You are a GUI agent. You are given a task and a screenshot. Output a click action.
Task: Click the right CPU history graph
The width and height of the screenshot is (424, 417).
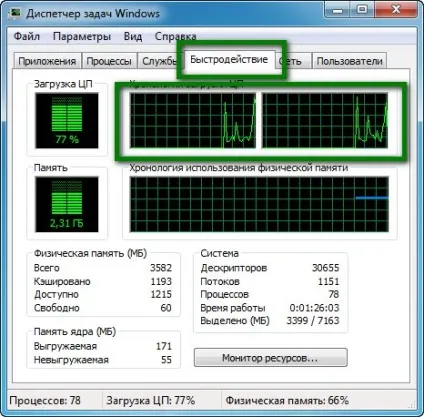coord(325,120)
